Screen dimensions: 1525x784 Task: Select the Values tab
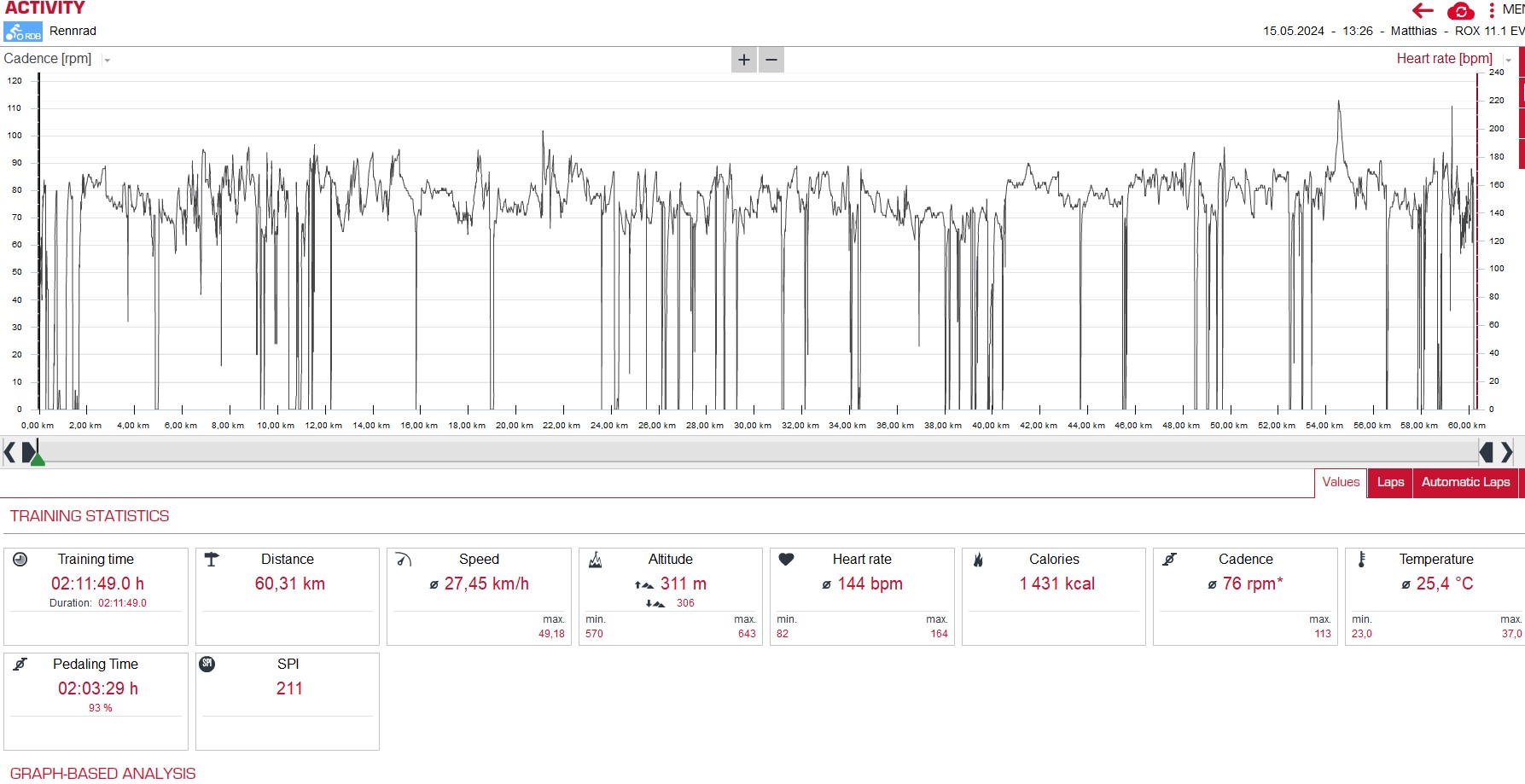click(x=1340, y=483)
